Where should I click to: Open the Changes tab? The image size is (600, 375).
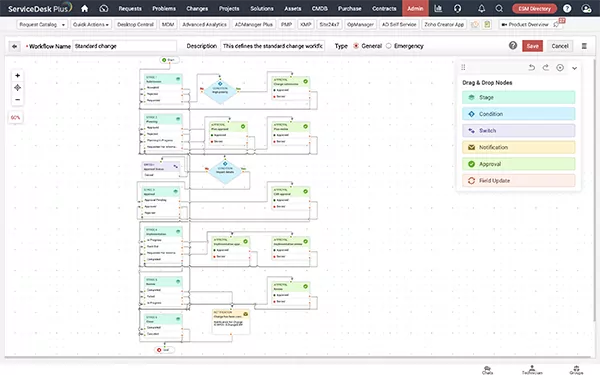tap(197, 8)
